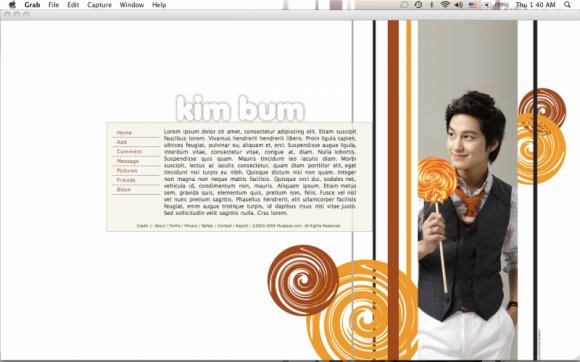Viewport: 580px width, 362px height.
Task: Click the Report footer link
Action: click(242, 226)
